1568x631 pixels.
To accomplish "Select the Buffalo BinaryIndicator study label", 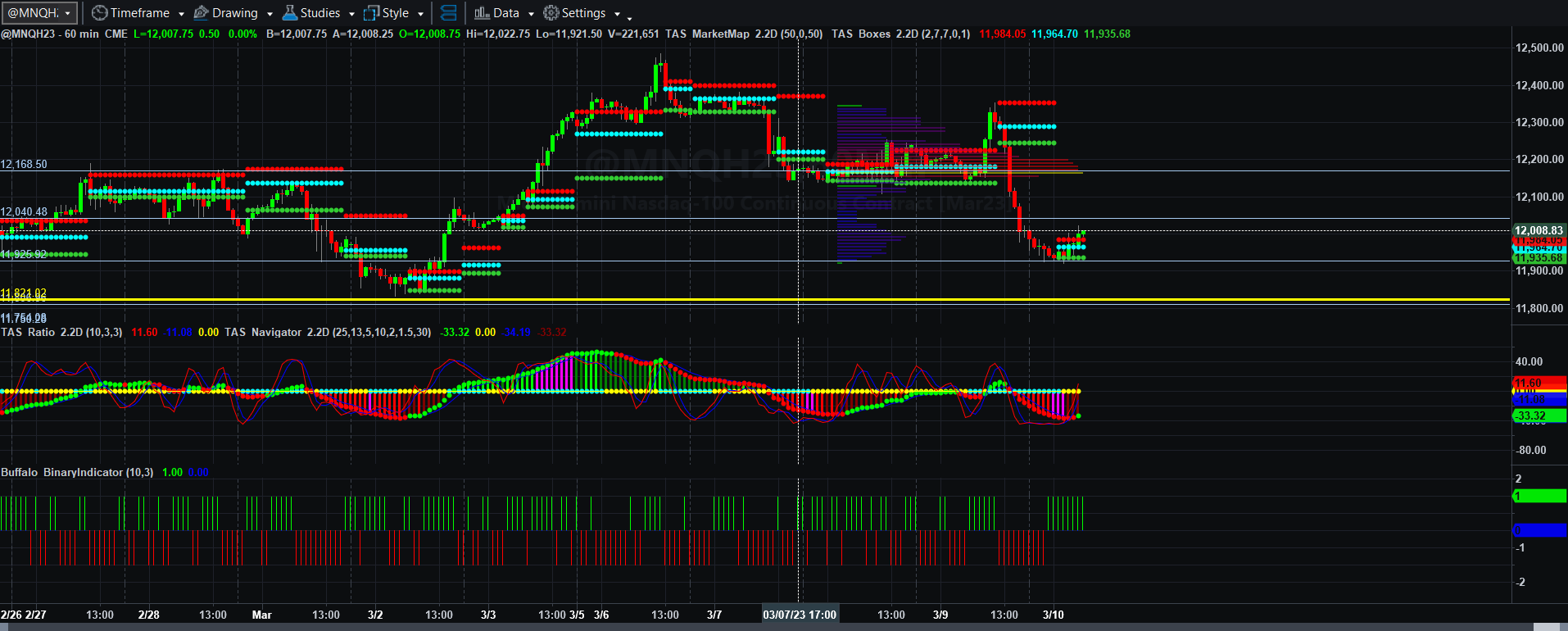I will click(x=77, y=472).
